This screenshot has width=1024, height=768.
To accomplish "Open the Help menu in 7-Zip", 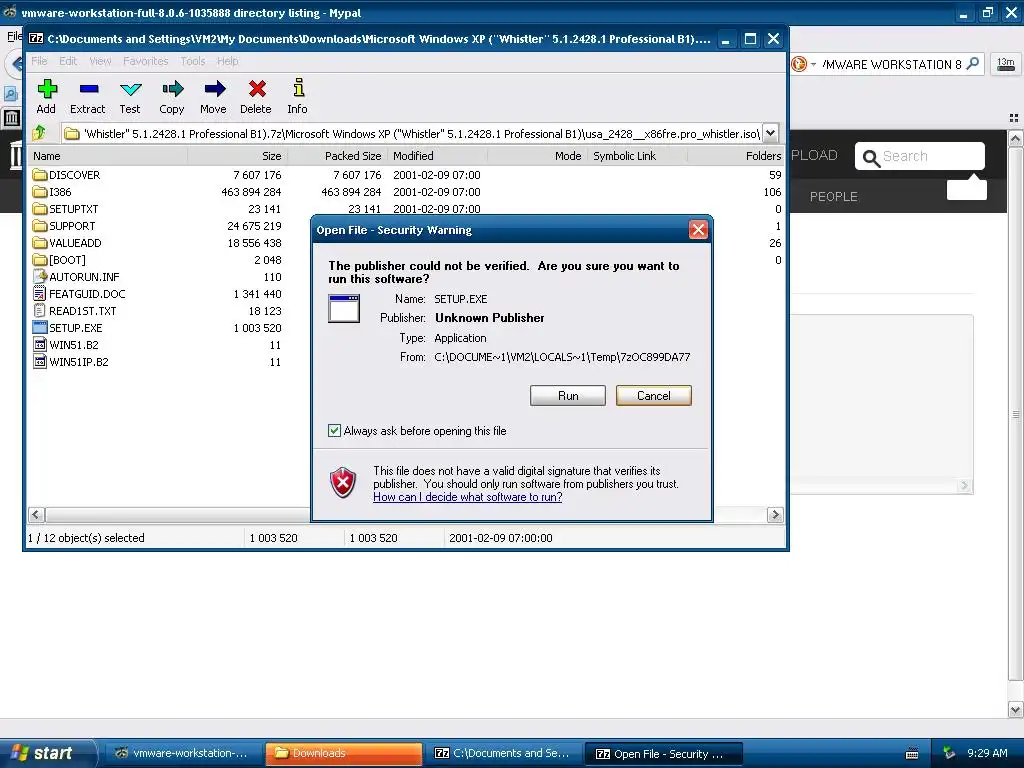I will tap(227, 61).
